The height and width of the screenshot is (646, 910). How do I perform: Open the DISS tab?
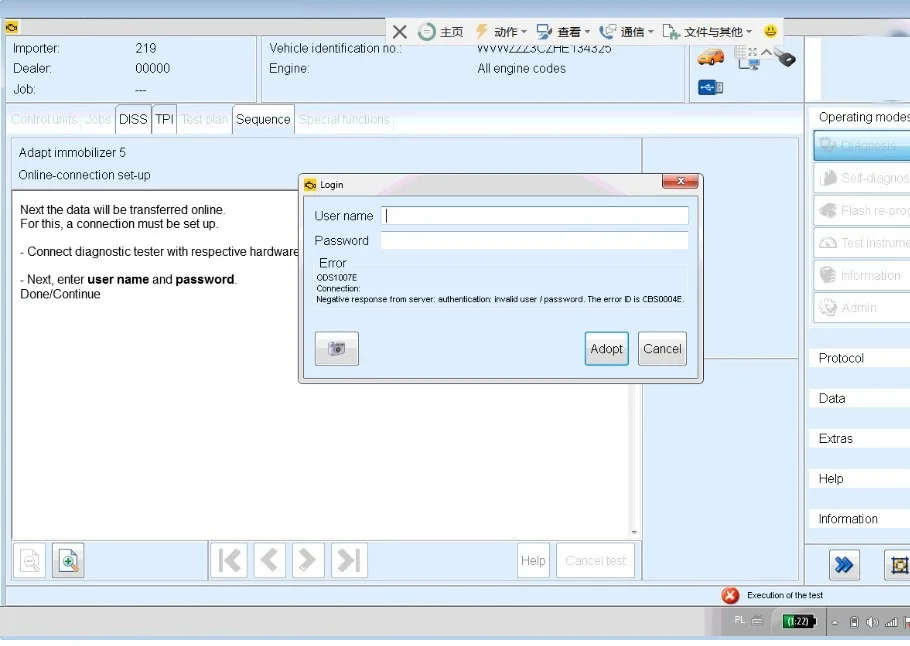[133, 119]
